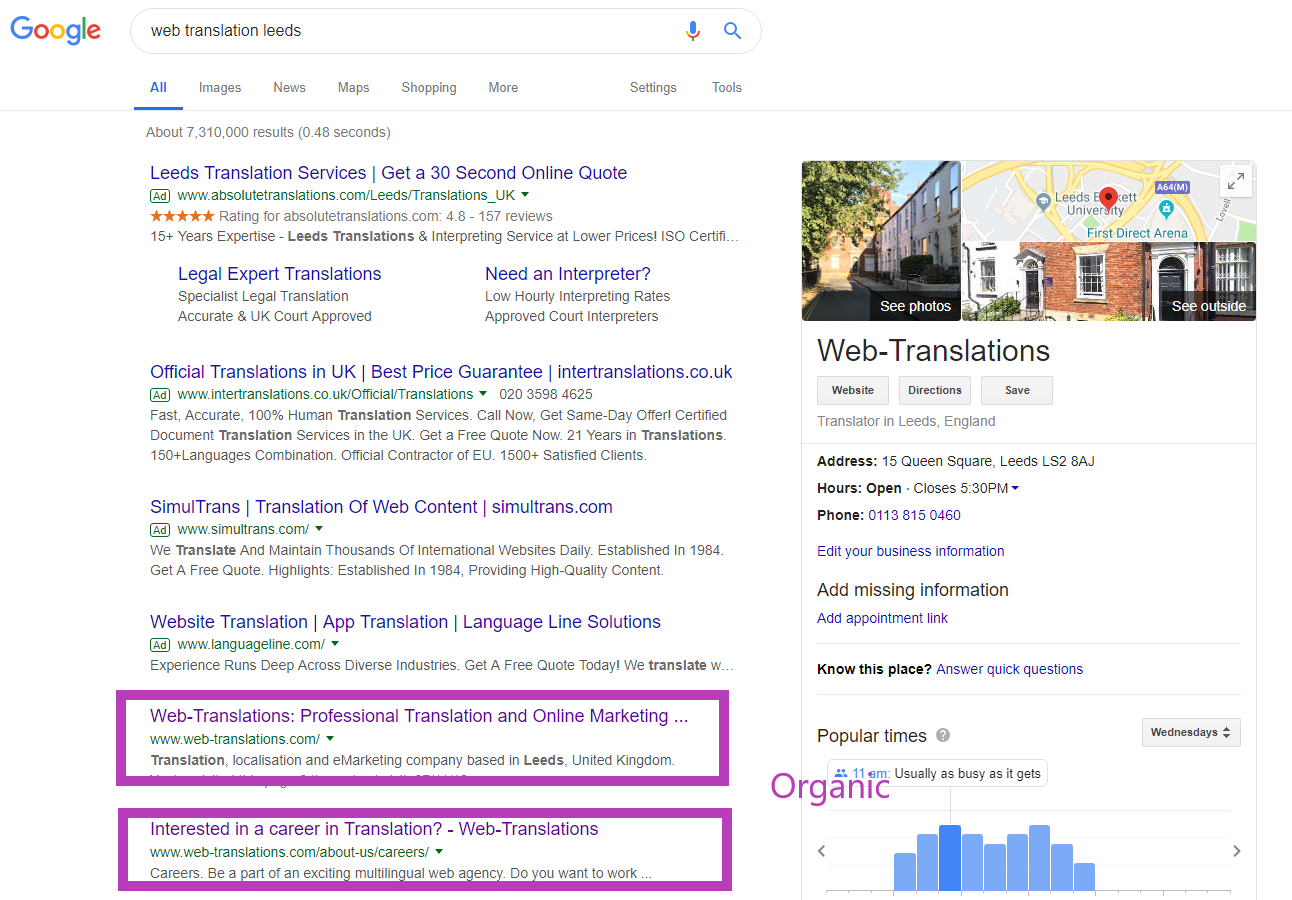
Task: Open the More search categories menu
Action: (503, 88)
